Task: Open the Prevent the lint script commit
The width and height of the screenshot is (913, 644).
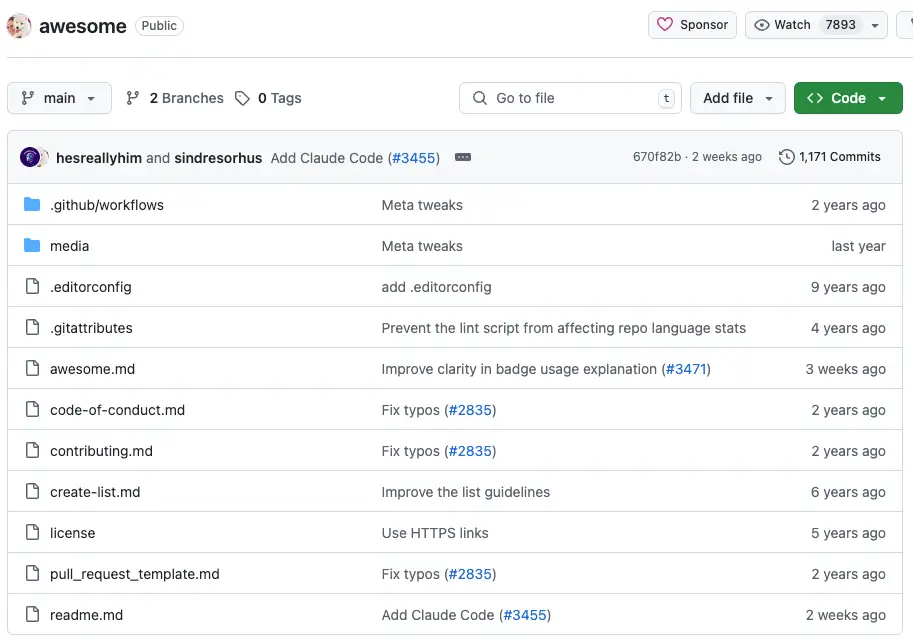Action: click(x=564, y=328)
